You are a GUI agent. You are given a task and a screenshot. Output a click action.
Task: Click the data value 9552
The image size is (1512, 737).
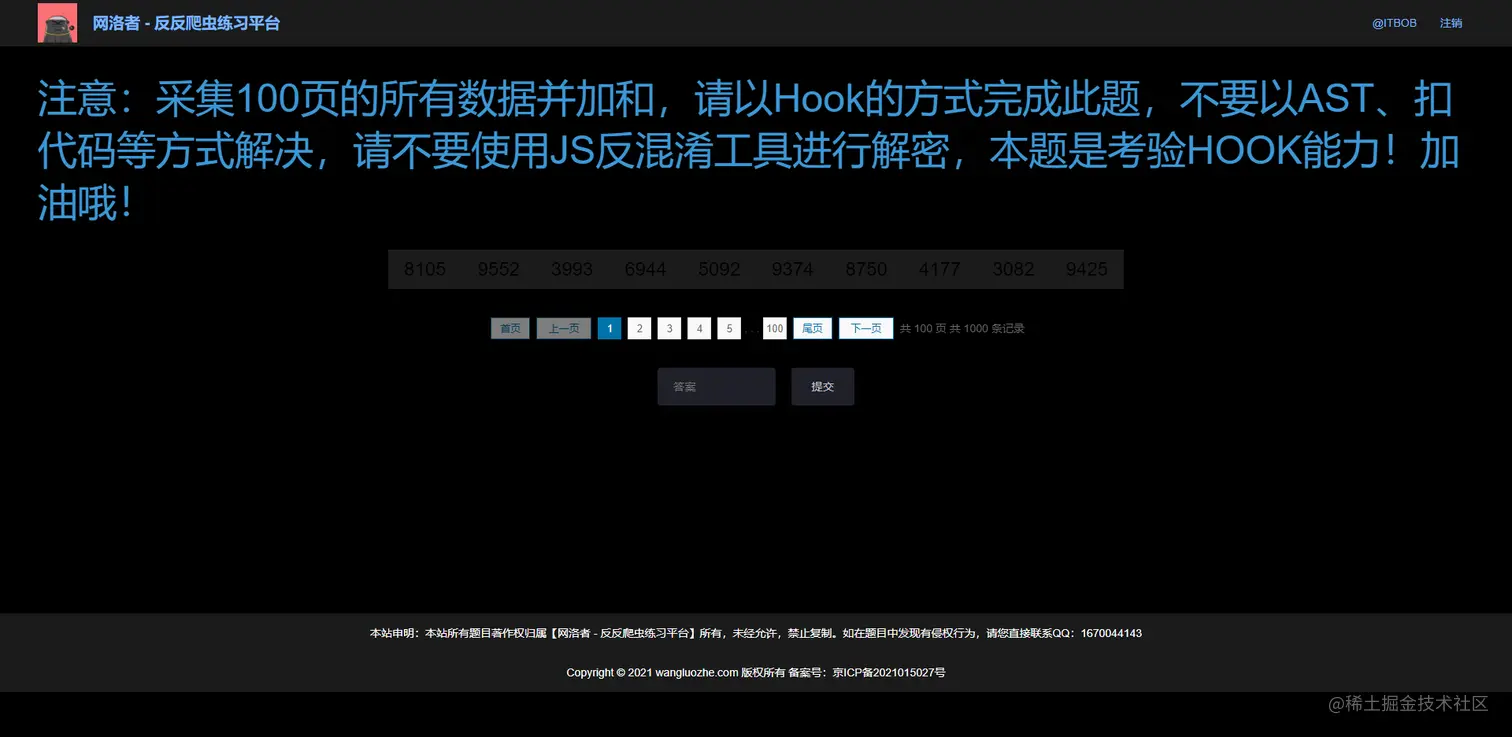[498, 269]
